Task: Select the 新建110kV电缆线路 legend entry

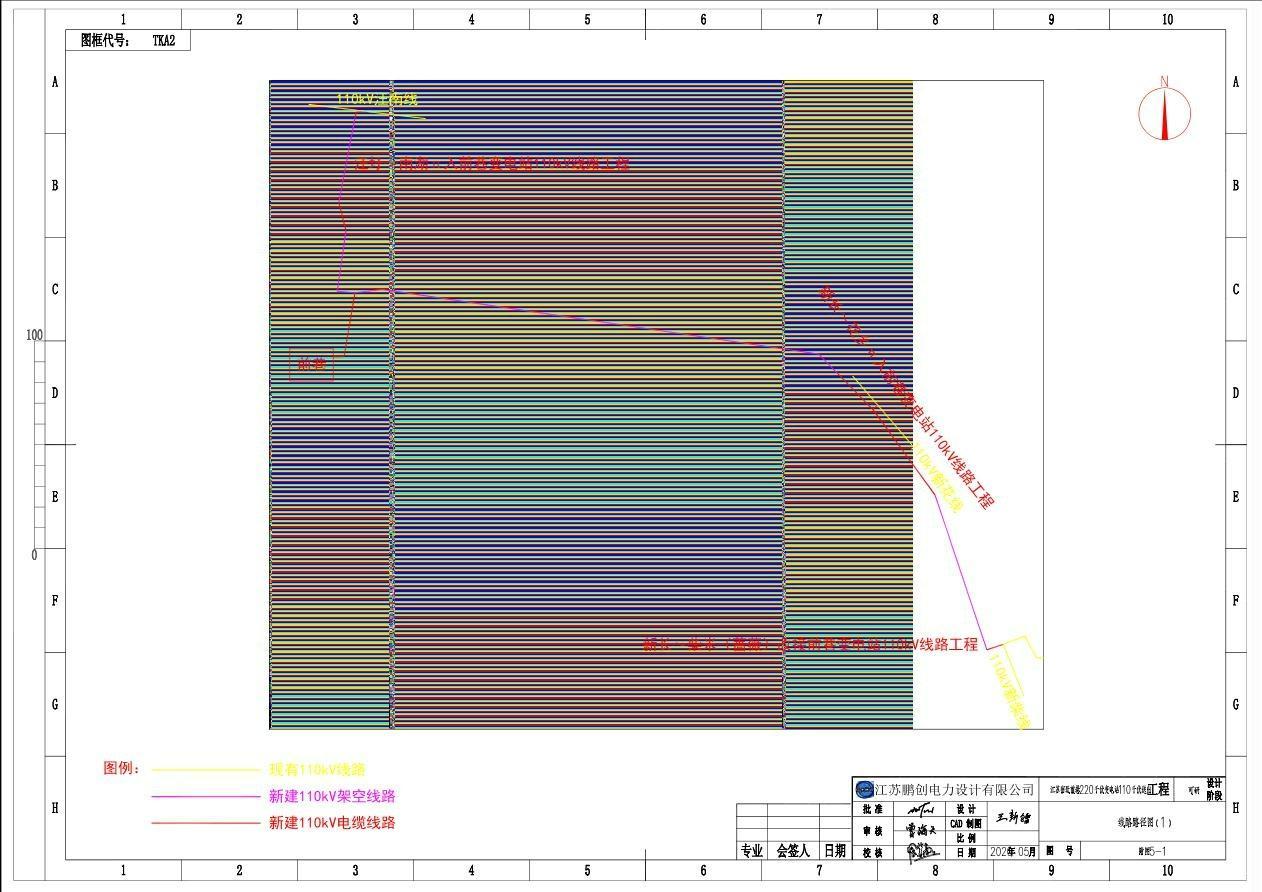Action: pos(332,822)
